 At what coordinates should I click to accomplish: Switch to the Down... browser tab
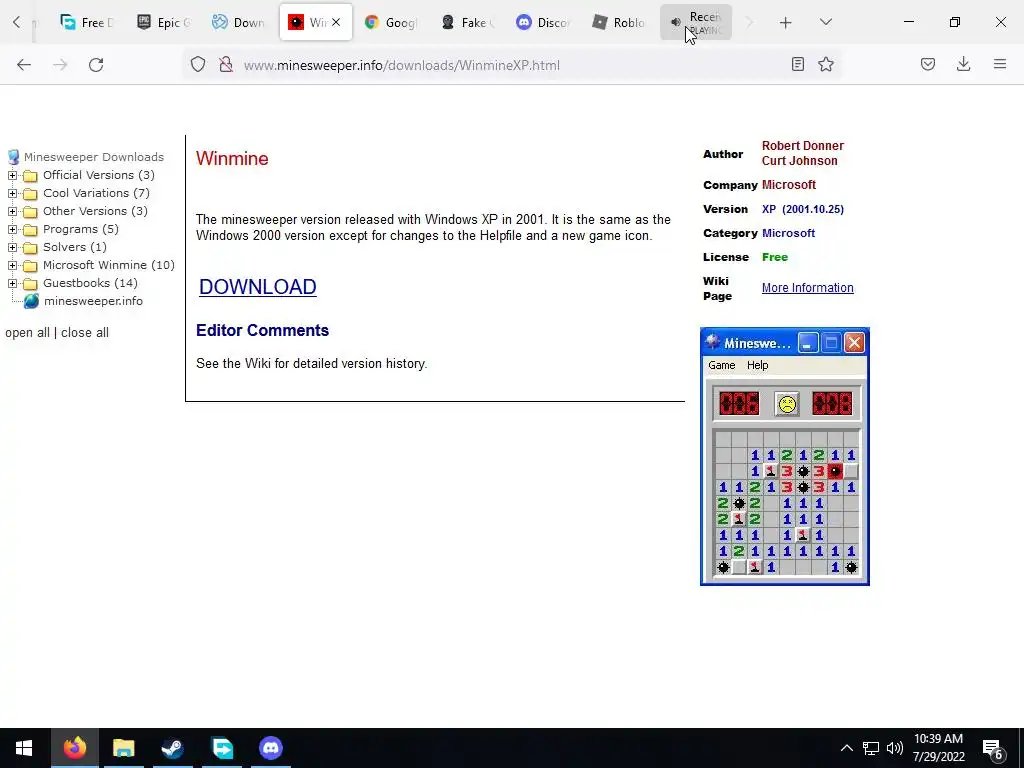[239, 22]
